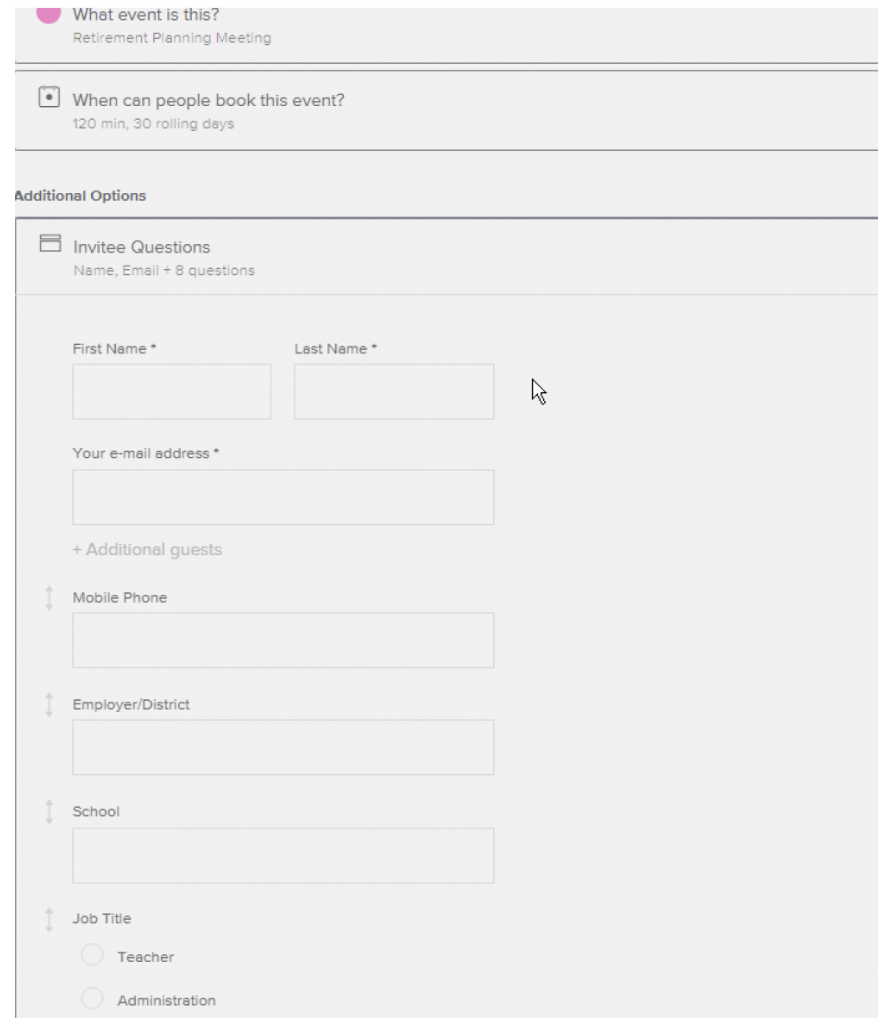This screenshot has width=884, height=1018.
Task: Click the First Name input field
Action: pyautogui.click(x=172, y=391)
